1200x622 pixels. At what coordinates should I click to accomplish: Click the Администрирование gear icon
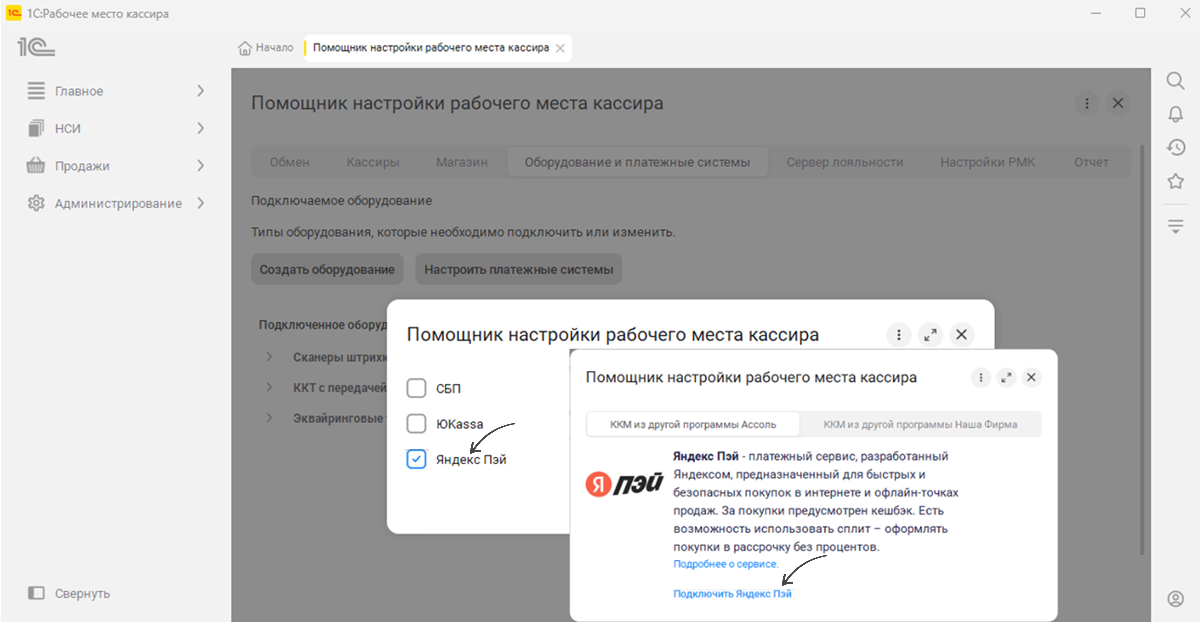point(36,203)
